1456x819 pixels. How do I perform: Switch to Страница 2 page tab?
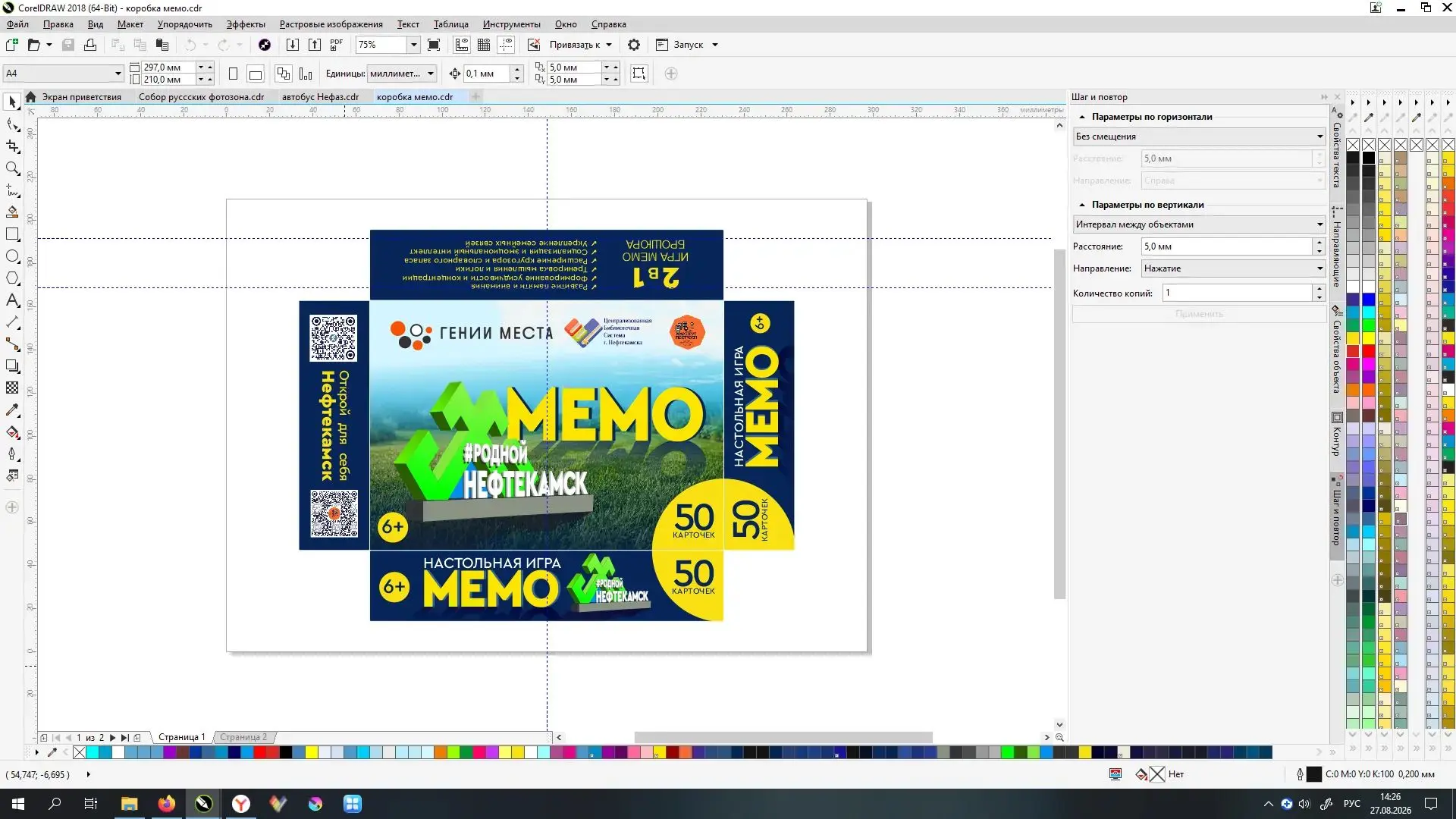[x=243, y=737]
